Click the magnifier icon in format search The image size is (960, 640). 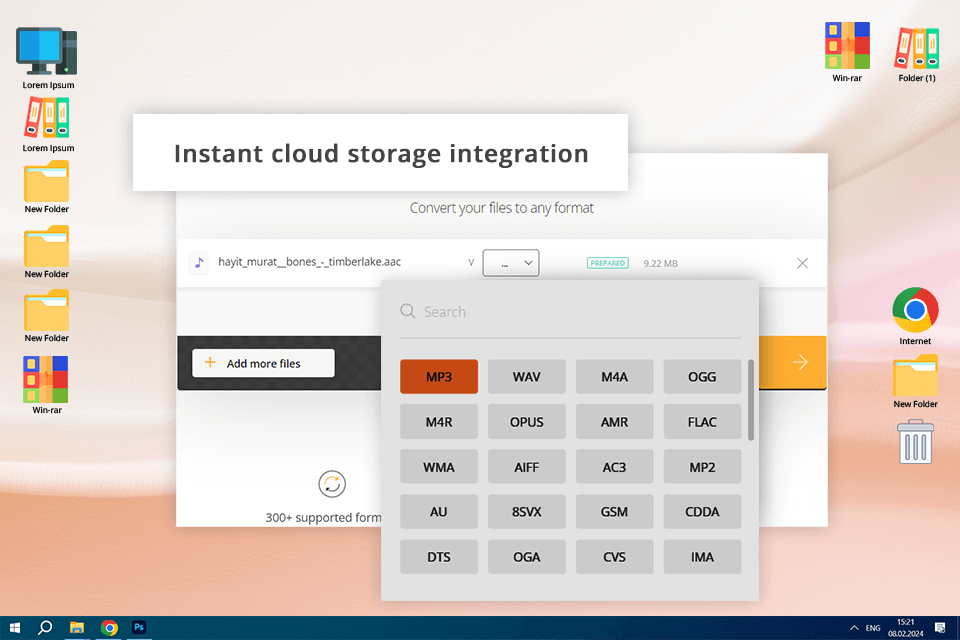coord(408,311)
